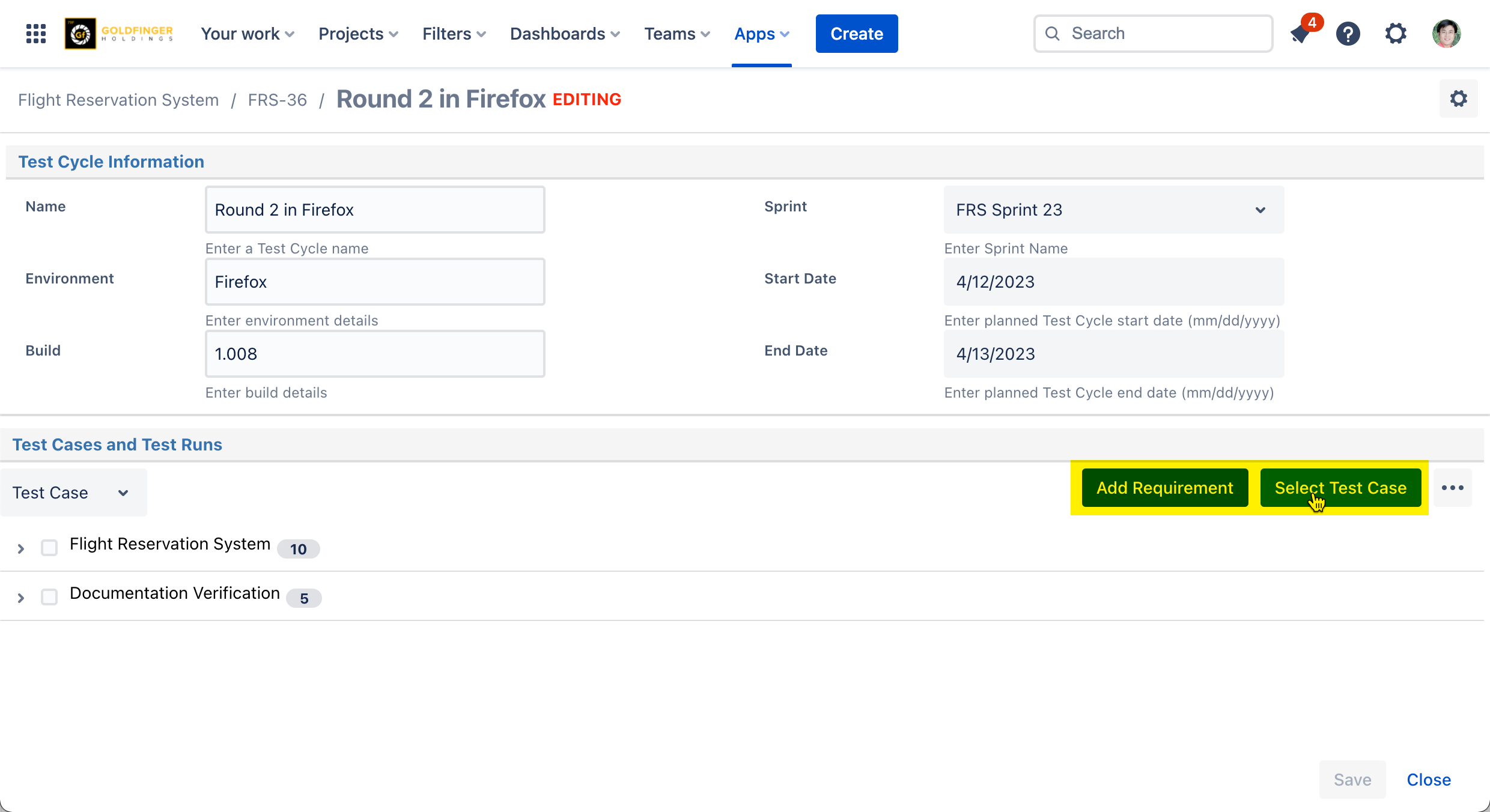This screenshot has height=812, width=1490.
Task: Click the Goldfinger Holdings logo
Action: pos(120,34)
